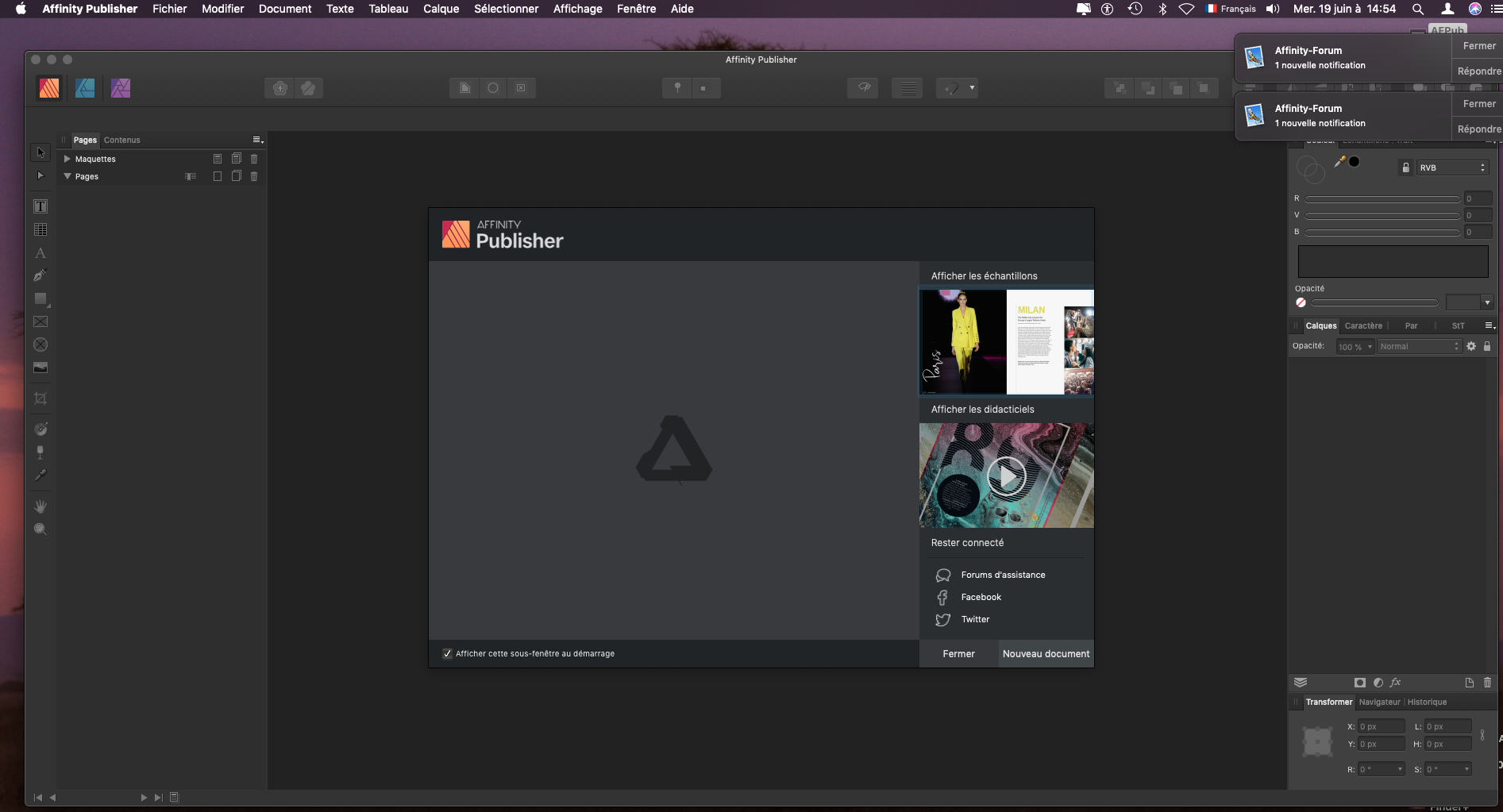Click the mask layer icon
Image resolution: width=1503 pixels, height=812 pixels.
click(x=1359, y=683)
